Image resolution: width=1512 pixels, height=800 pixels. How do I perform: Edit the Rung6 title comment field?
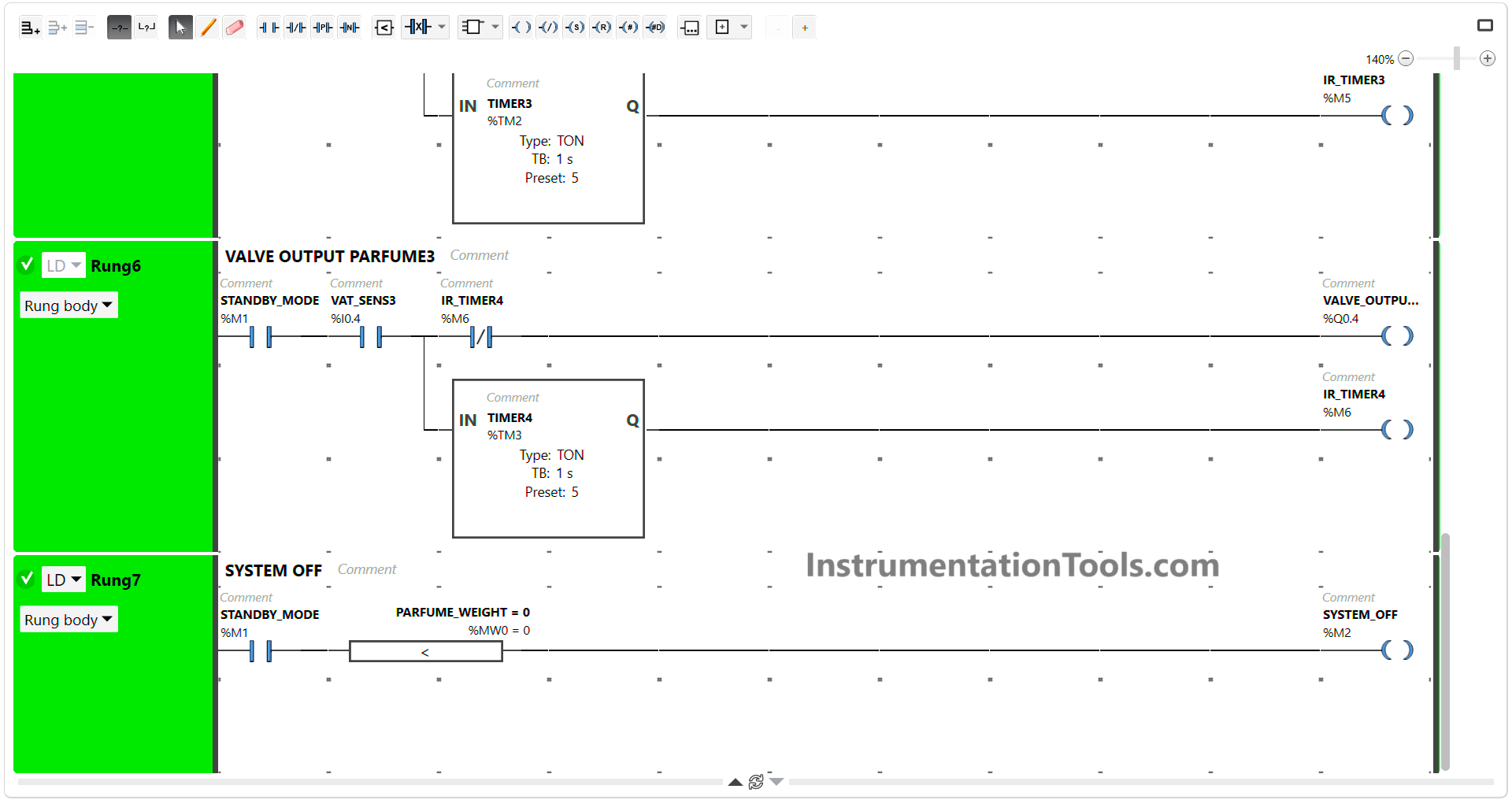(480, 255)
